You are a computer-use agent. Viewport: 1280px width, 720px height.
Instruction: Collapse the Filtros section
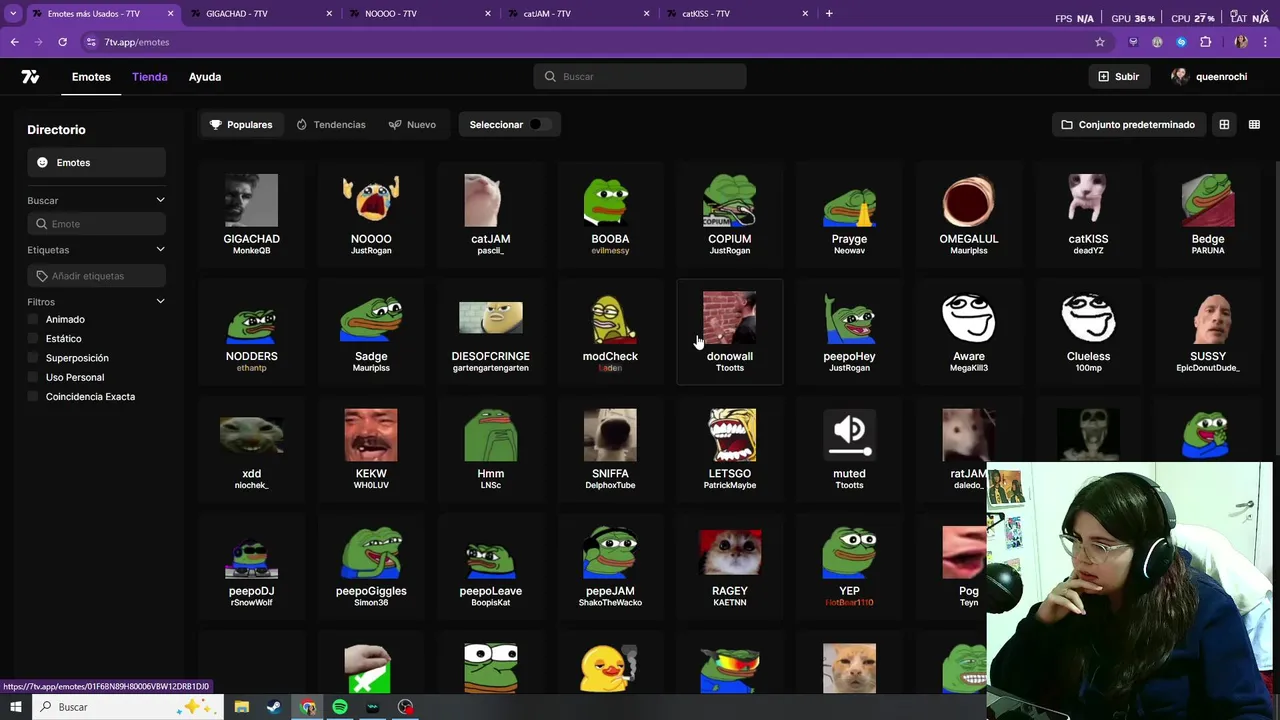(160, 302)
